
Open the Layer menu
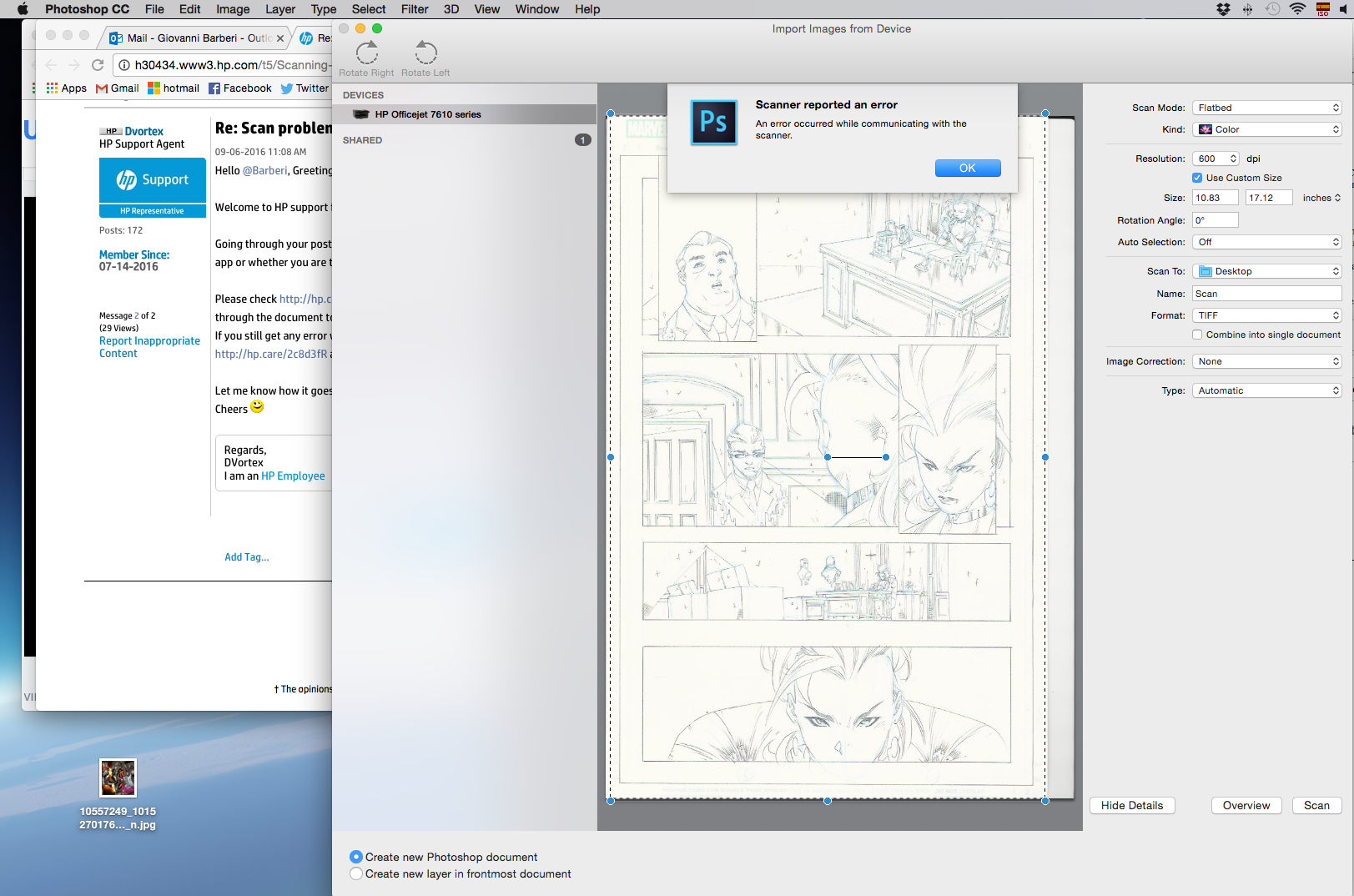pos(280,9)
